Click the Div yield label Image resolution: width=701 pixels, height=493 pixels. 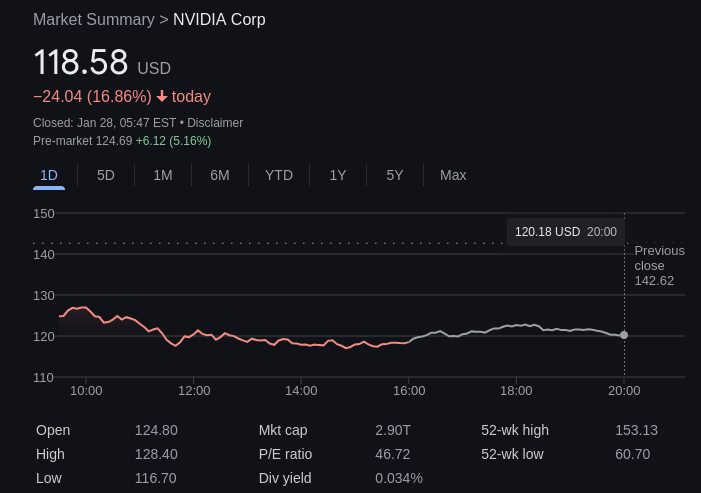click(285, 478)
